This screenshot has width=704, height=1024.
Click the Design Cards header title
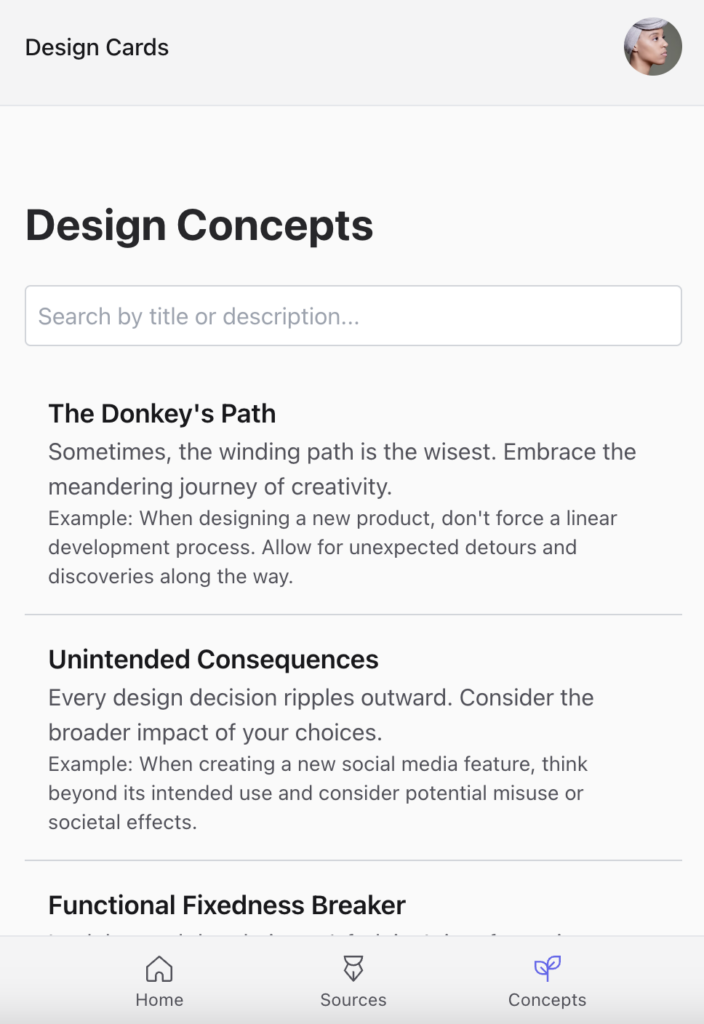(x=97, y=47)
